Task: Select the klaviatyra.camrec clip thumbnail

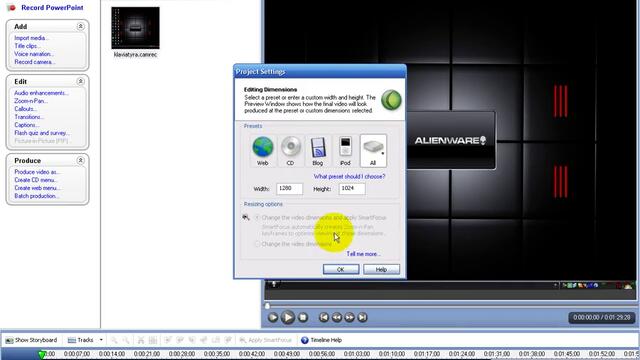Action: pos(135,28)
